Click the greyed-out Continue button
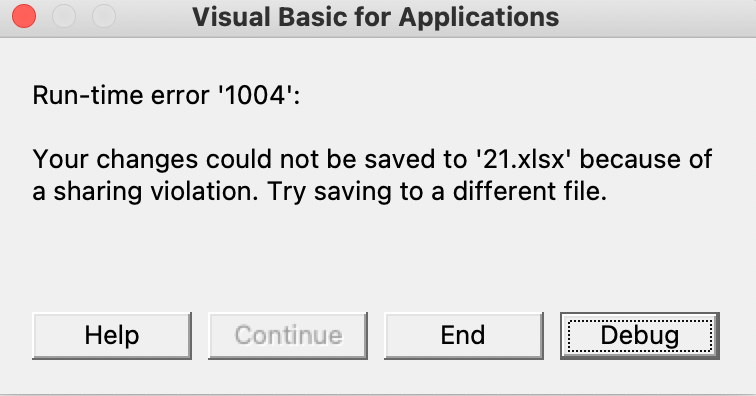Viewport: 756px width, 396px height. pyautogui.click(x=288, y=336)
